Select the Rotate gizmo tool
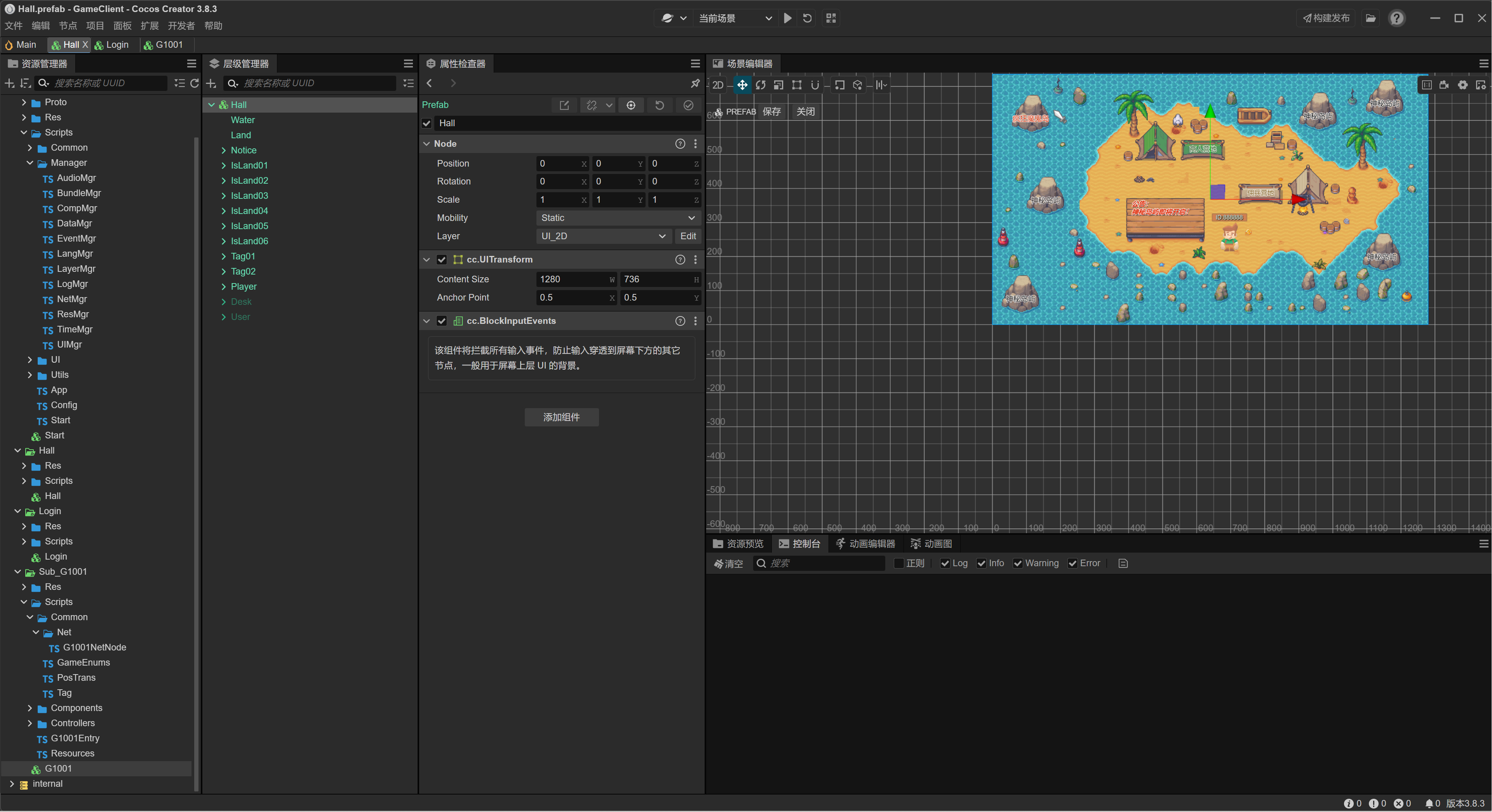Viewport: 1492px width, 812px height. coord(761,85)
